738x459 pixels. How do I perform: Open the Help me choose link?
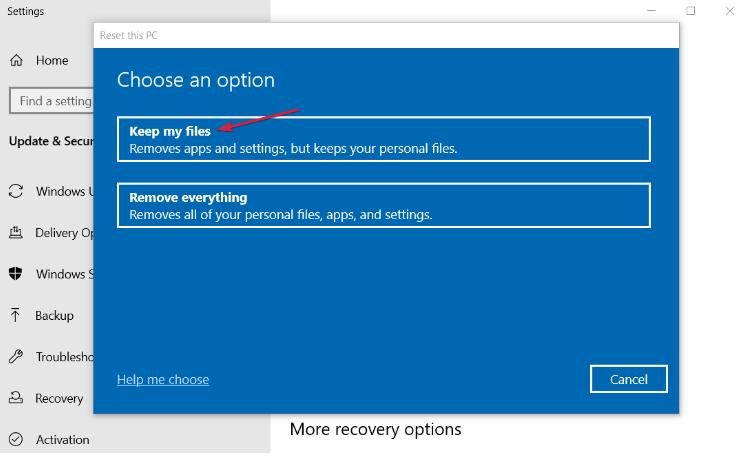(163, 379)
